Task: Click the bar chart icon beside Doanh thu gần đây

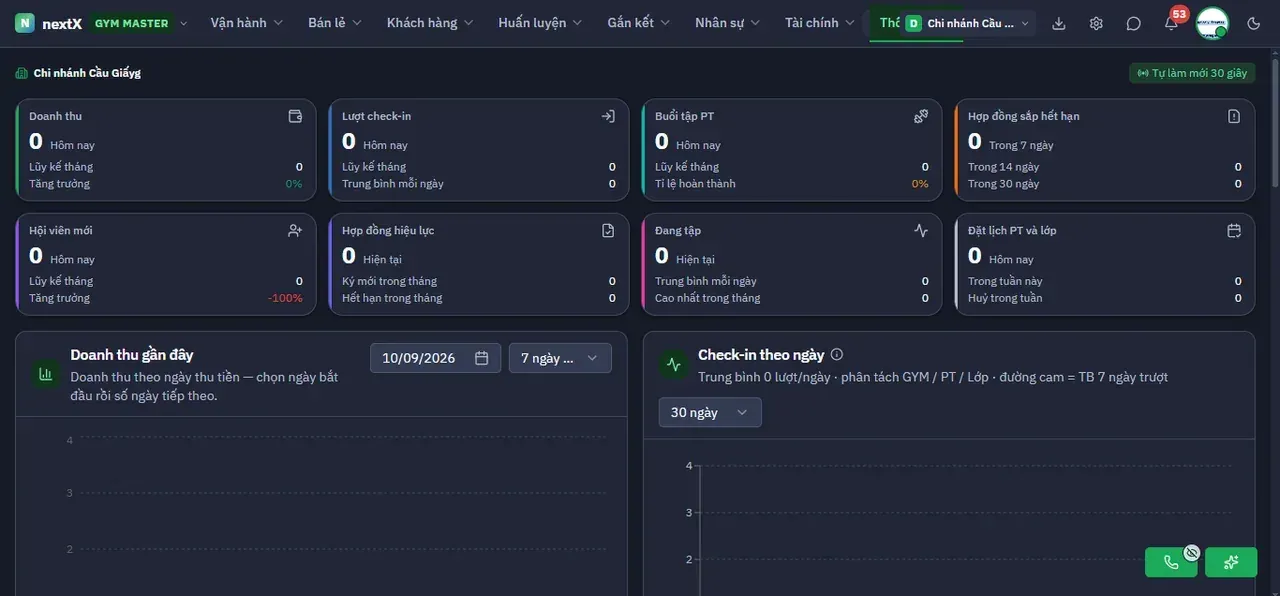Action: [x=45, y=374]
